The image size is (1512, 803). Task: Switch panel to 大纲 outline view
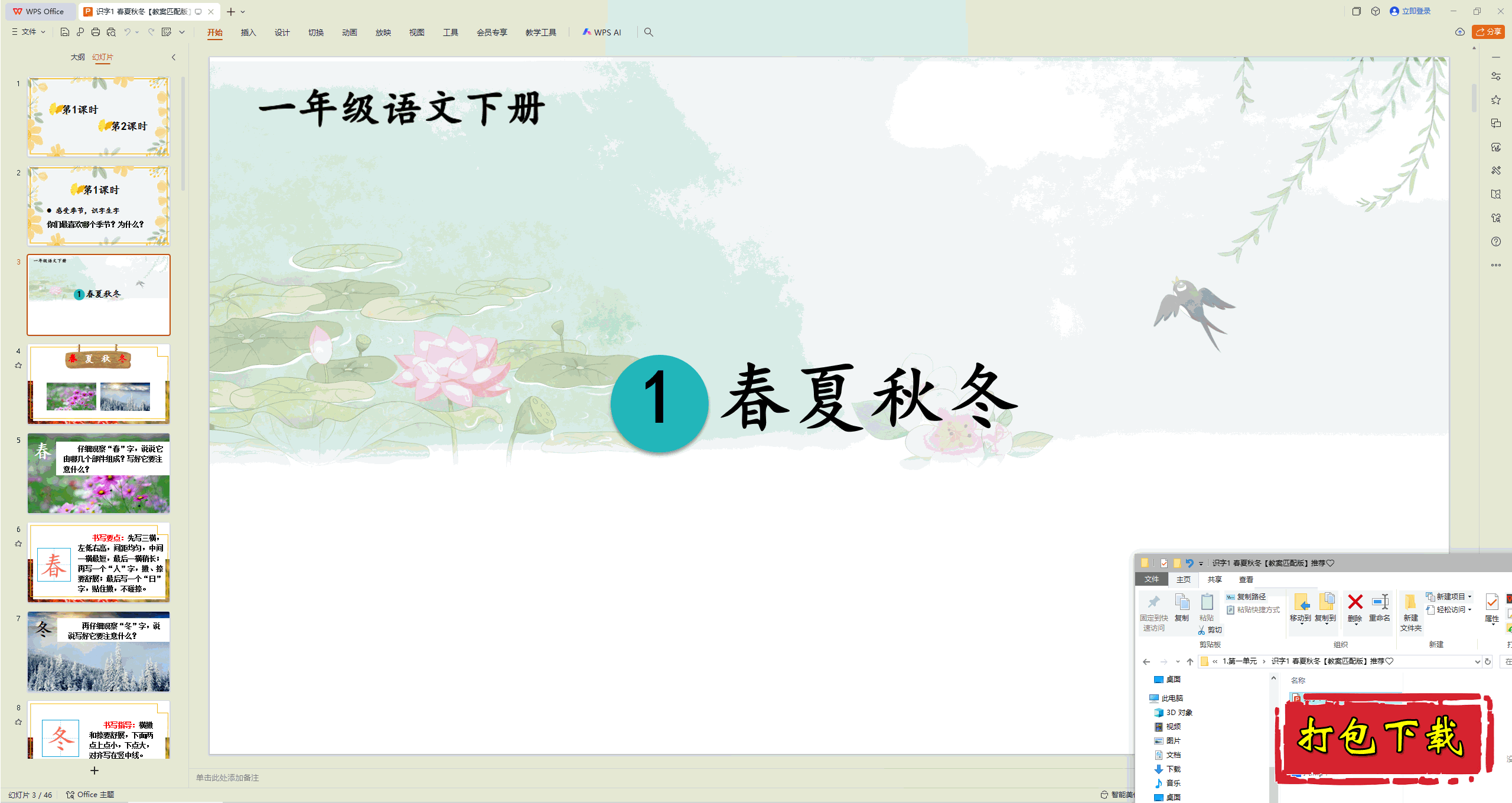point(77,57)
